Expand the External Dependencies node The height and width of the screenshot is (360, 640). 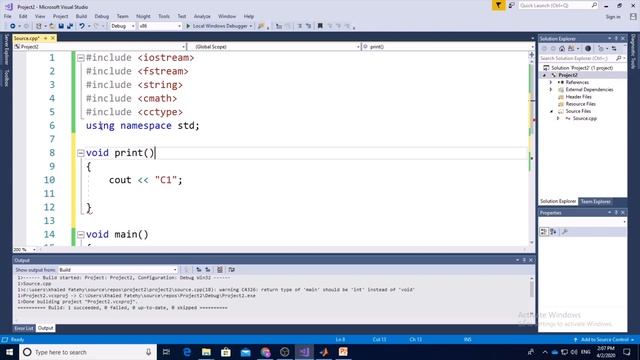pyautogui.click(x=551, y=90)
